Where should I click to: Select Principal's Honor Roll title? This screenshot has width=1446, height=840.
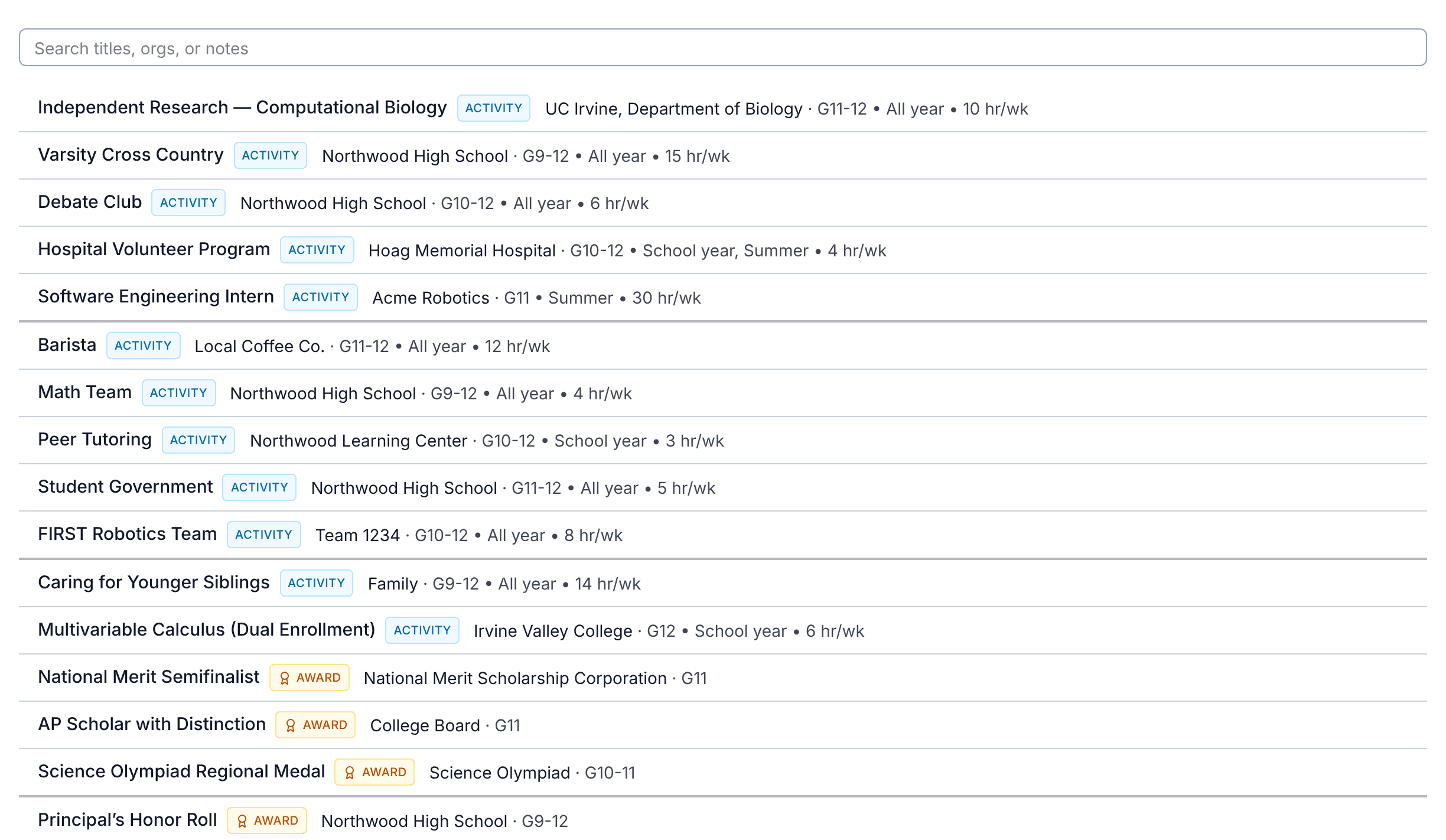(x=127, y=820)
